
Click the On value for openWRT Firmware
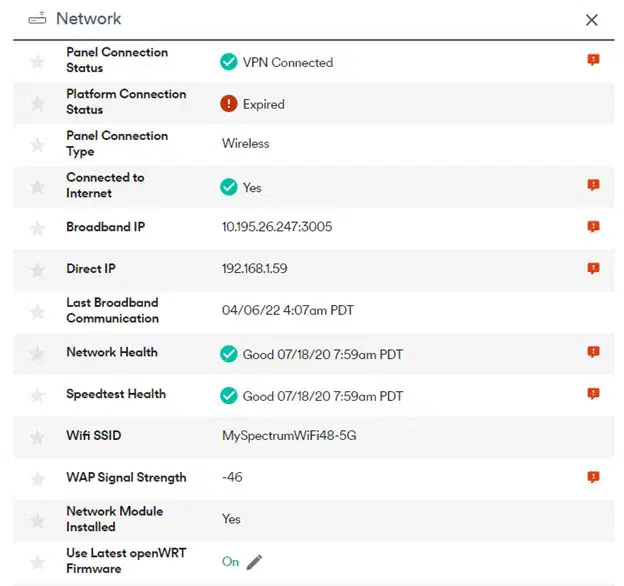click(x=230, y=561)
